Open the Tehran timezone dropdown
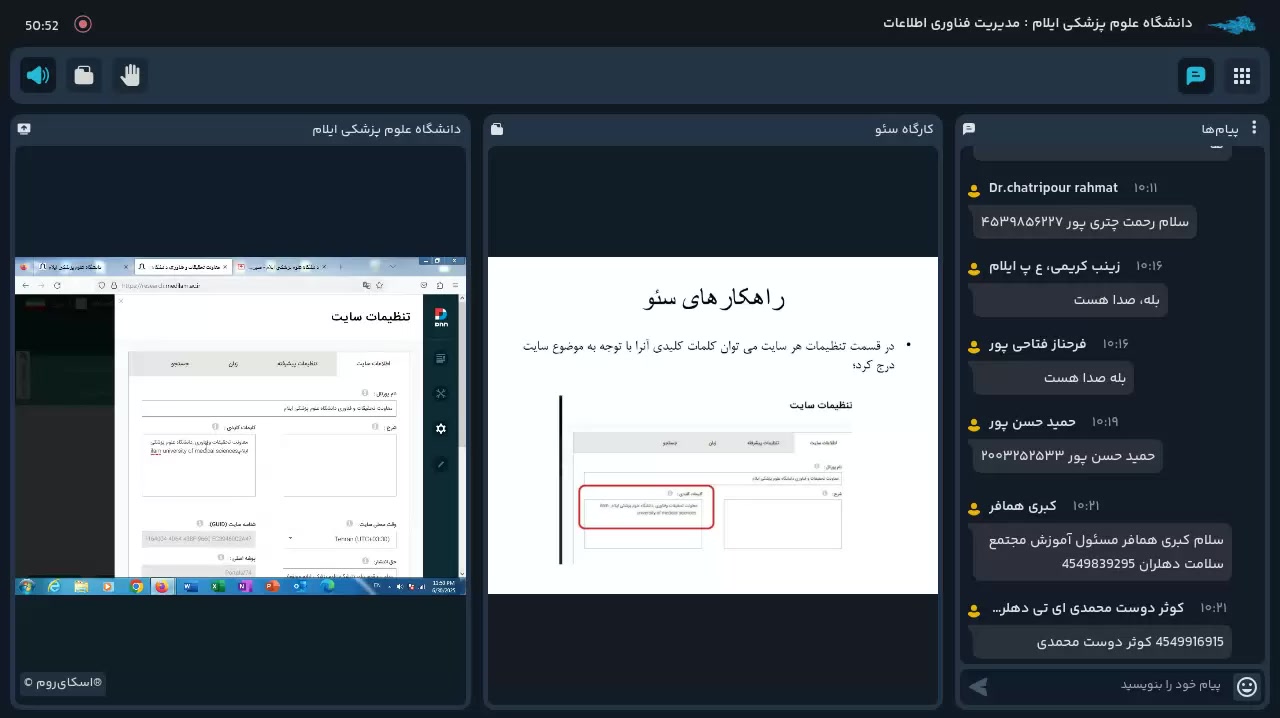This screenshot has height=718, width=1280. pyautogui.click(x=341, y=538)
